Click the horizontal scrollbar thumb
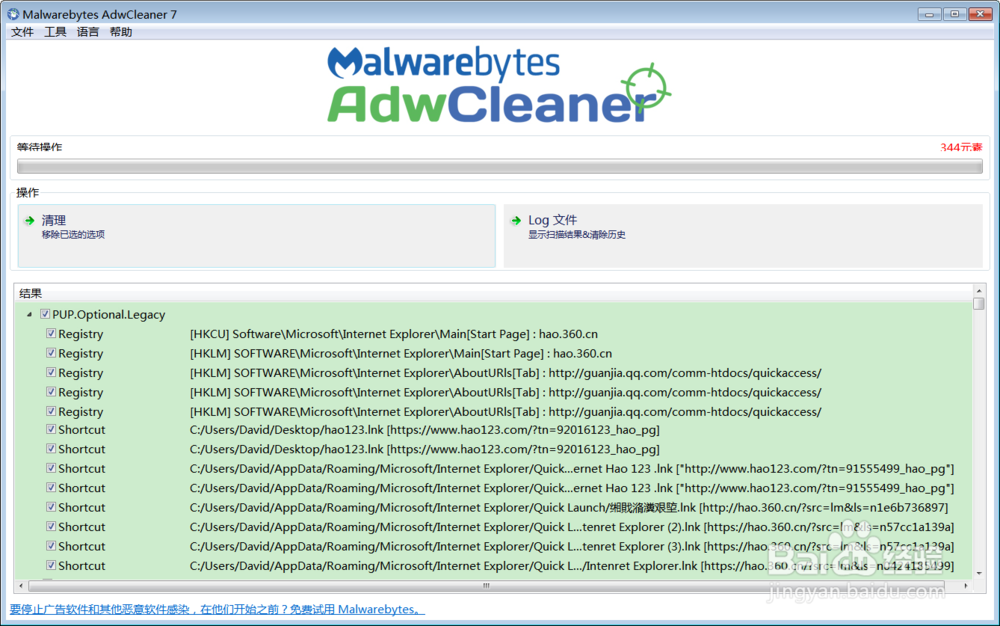1000x626 pixels. [x=486, y=585]
